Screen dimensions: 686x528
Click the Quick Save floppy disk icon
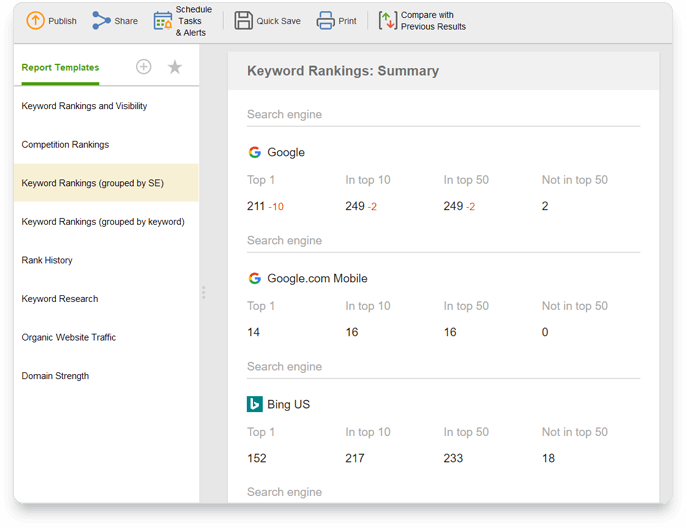point(243,21)
